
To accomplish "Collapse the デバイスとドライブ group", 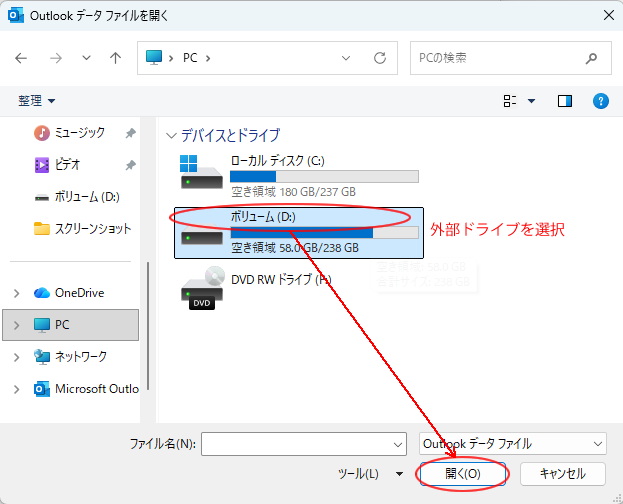I will [x=171, y=136].
